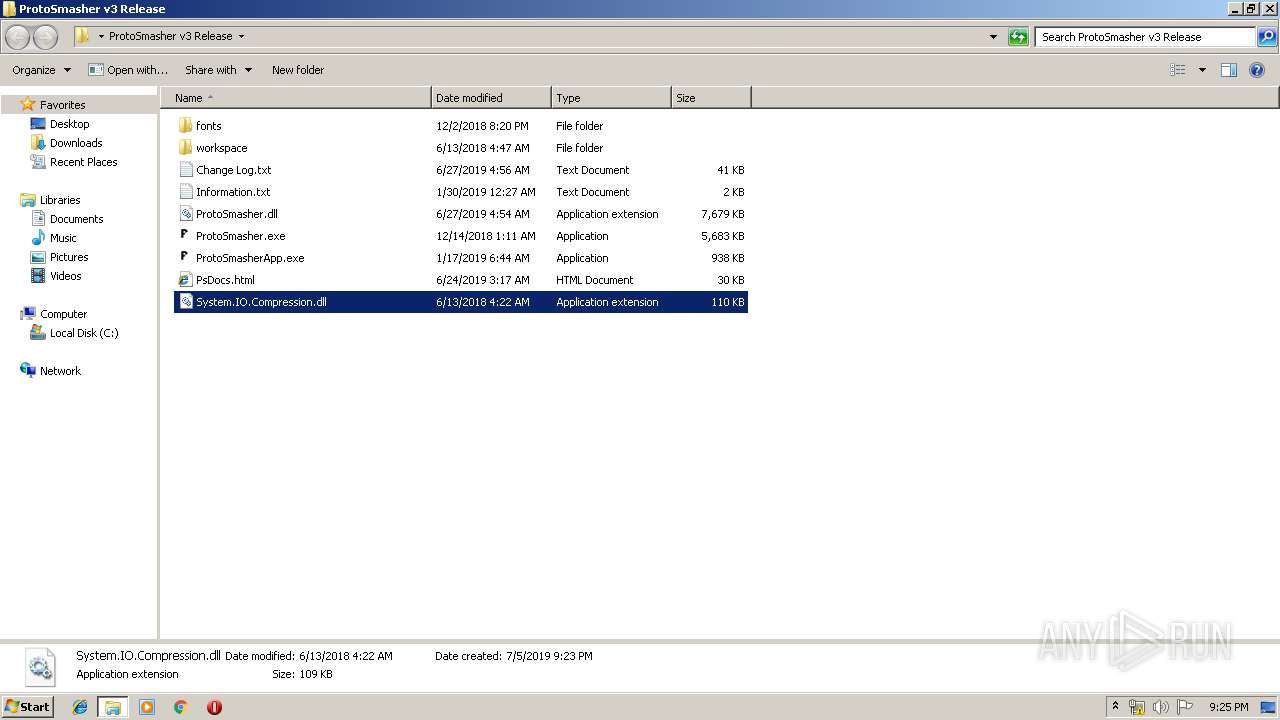Image resolution: width=1280 pixels, height=720 pixels.
Task: Open the view options dropdown arrow
Action: [x=1202, y=70]
